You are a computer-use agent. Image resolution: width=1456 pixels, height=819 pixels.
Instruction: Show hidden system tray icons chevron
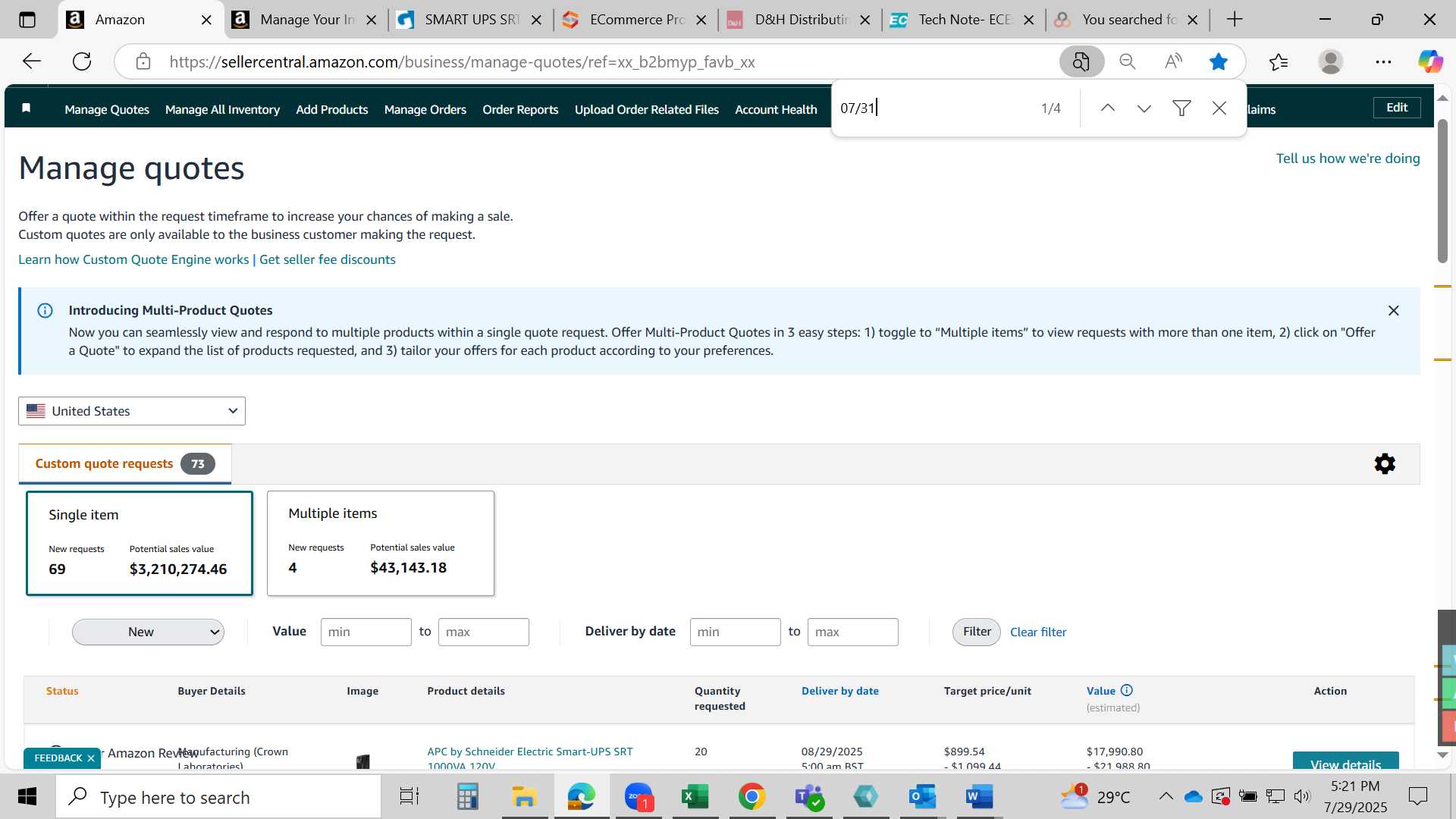click(1166, 796)
